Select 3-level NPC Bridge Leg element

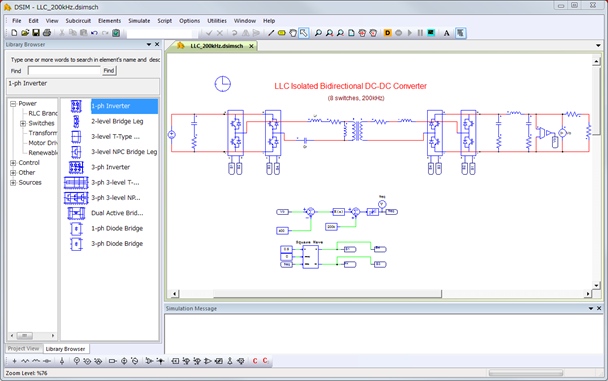[x=124, y=152]
